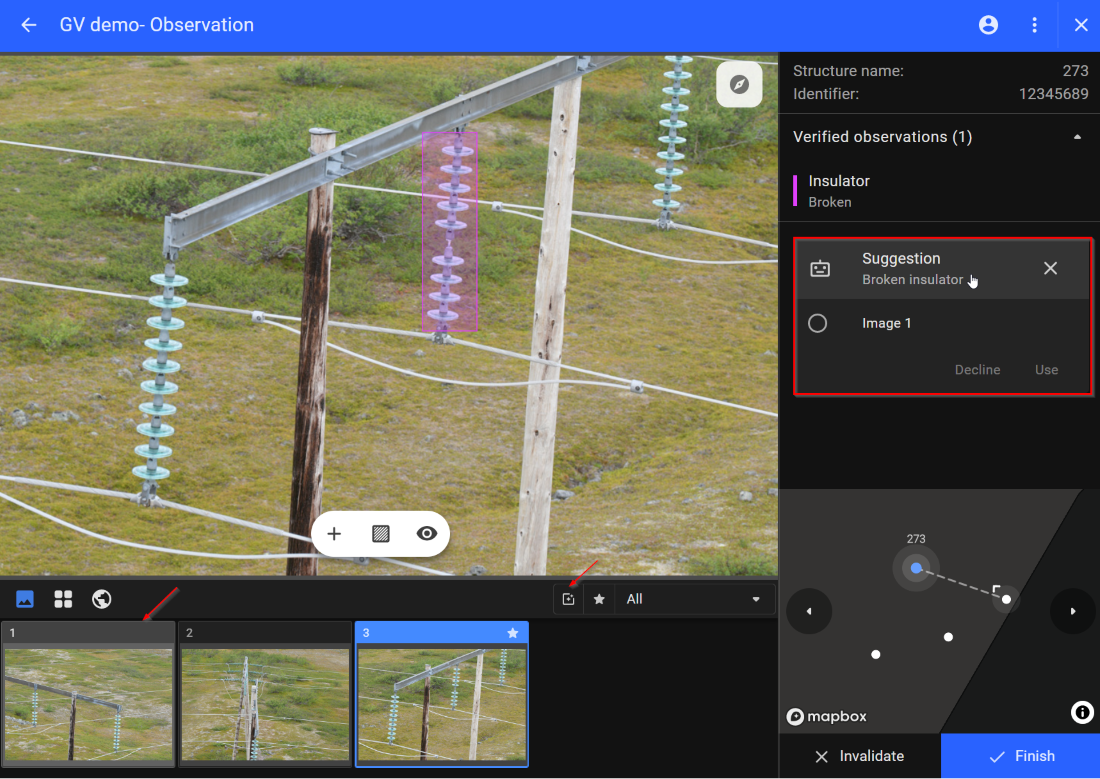Open the three-dot more options menu
Viewport: 1100px width, 779px height.
tap(1034, 25)
